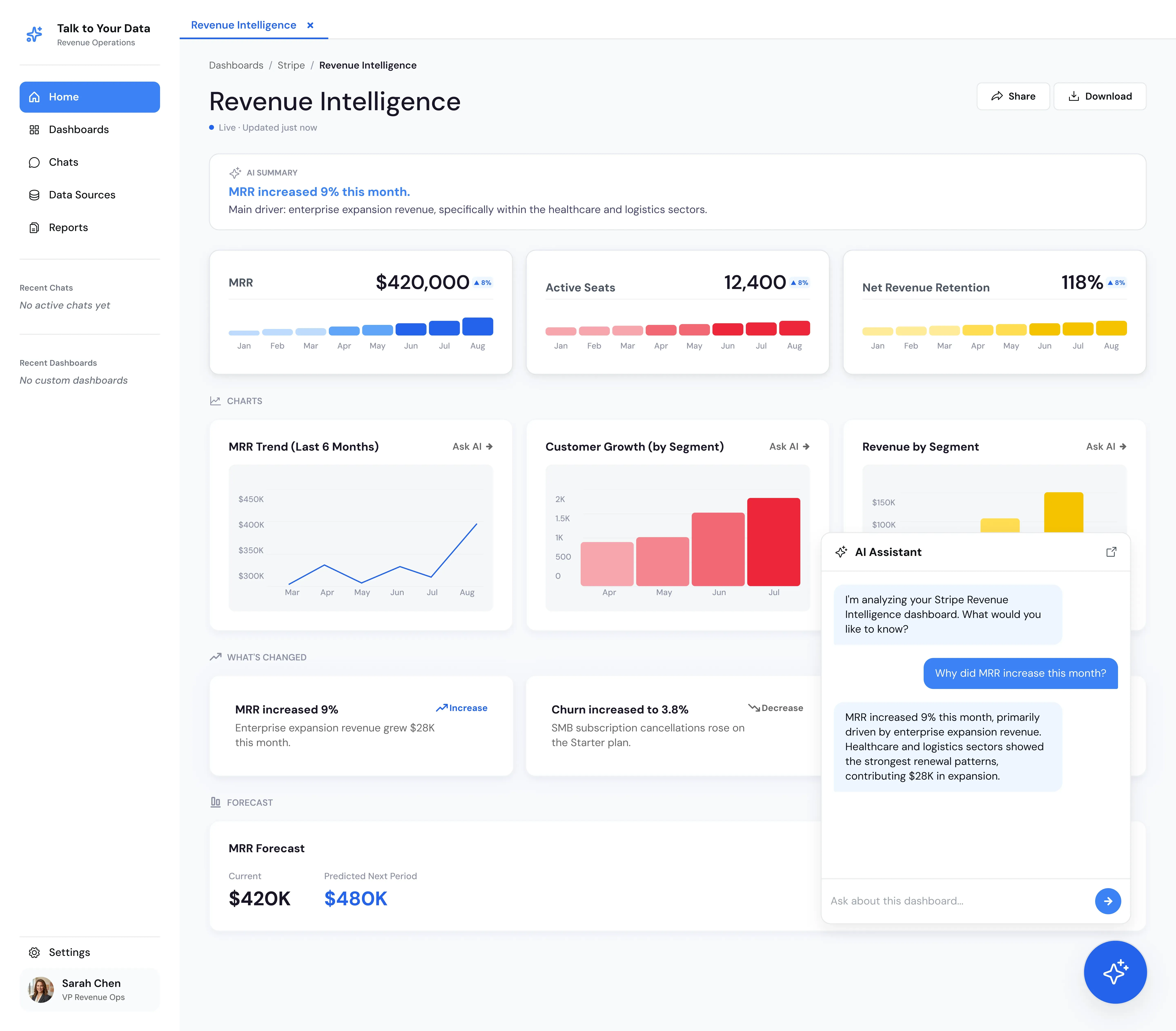This screenshot has width=1176, height=1031.
Task: Click the Apr bar in Customer Growth chart
Action: 607,564
